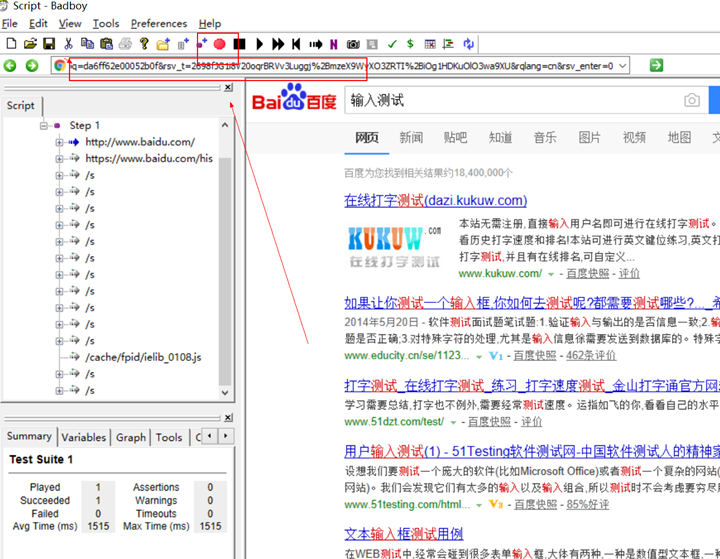Click the camera image search icon
Screen dimensions: 720x559
[692, 100]
